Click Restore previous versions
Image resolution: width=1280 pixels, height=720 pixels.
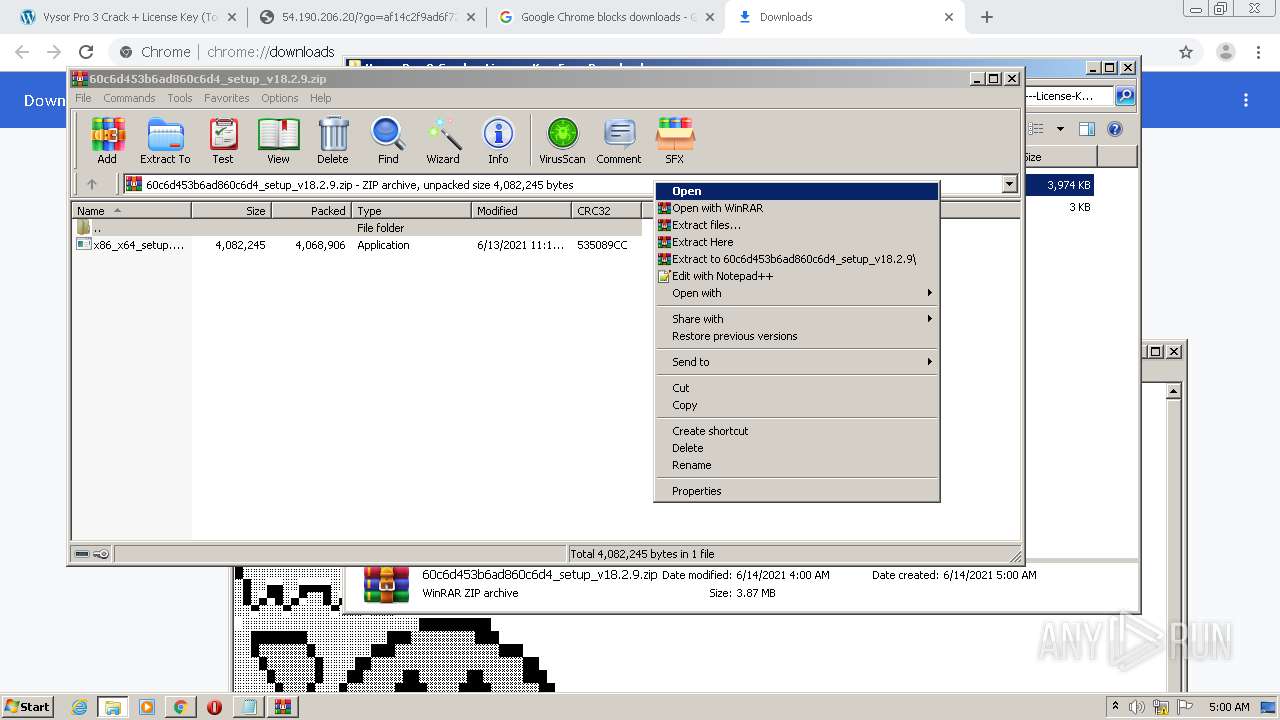pos(797,336)
